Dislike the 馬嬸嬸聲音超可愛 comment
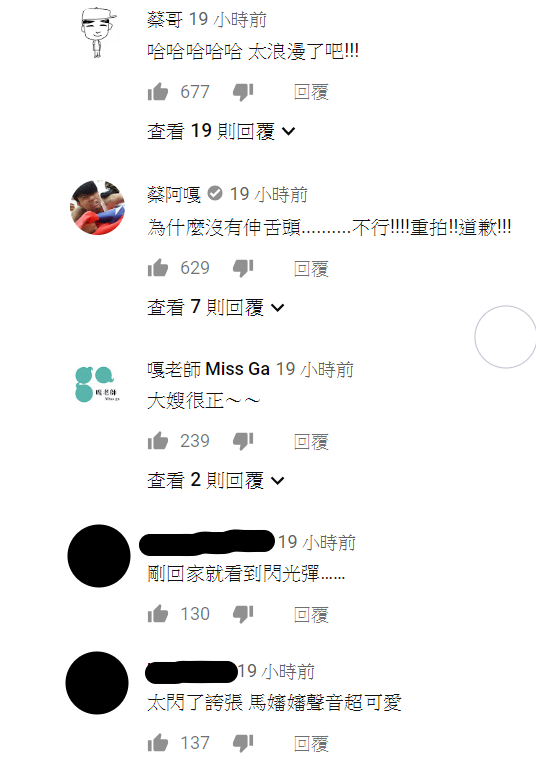536x765 pixels. click(x=243, y=744)
